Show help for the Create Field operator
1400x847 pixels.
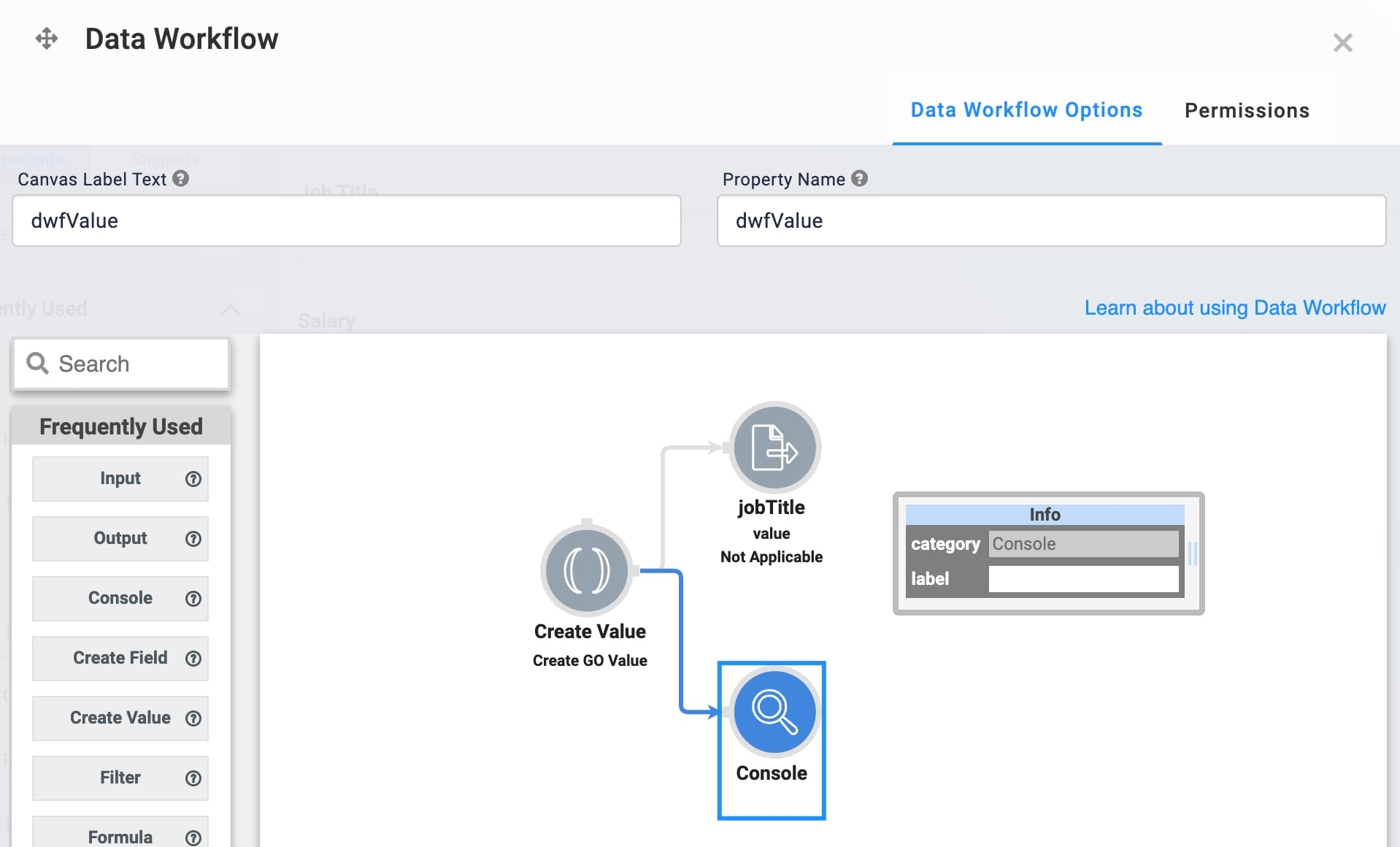tap(193, 659)
